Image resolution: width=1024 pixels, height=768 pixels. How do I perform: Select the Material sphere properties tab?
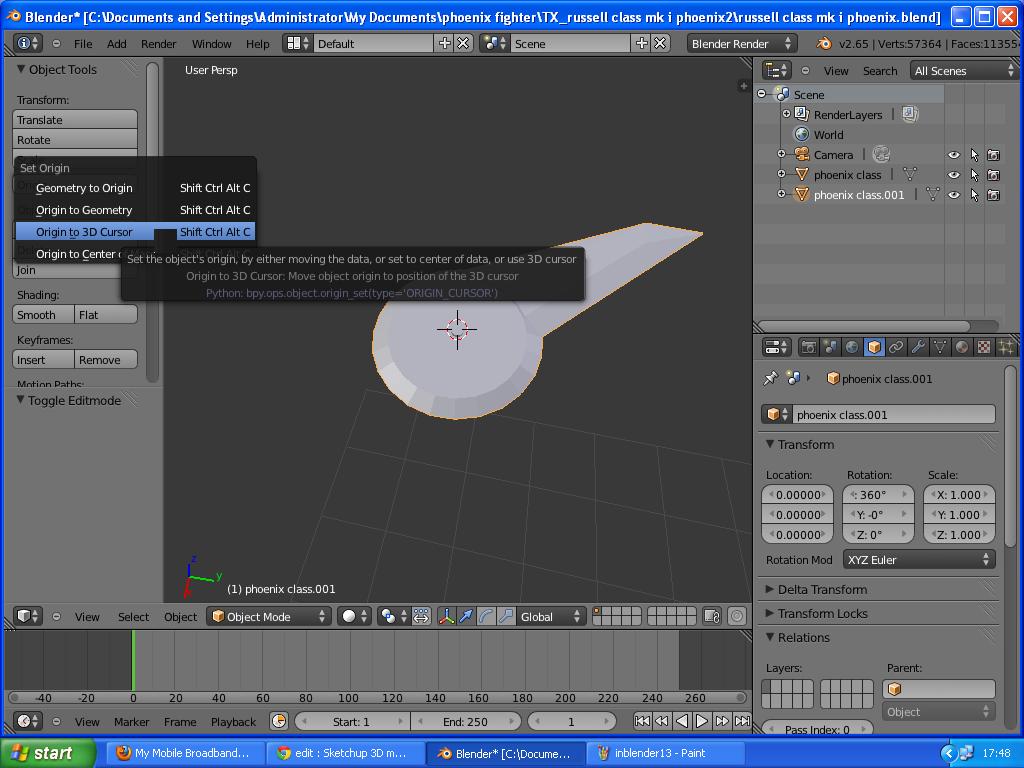[x=962, y=346]
